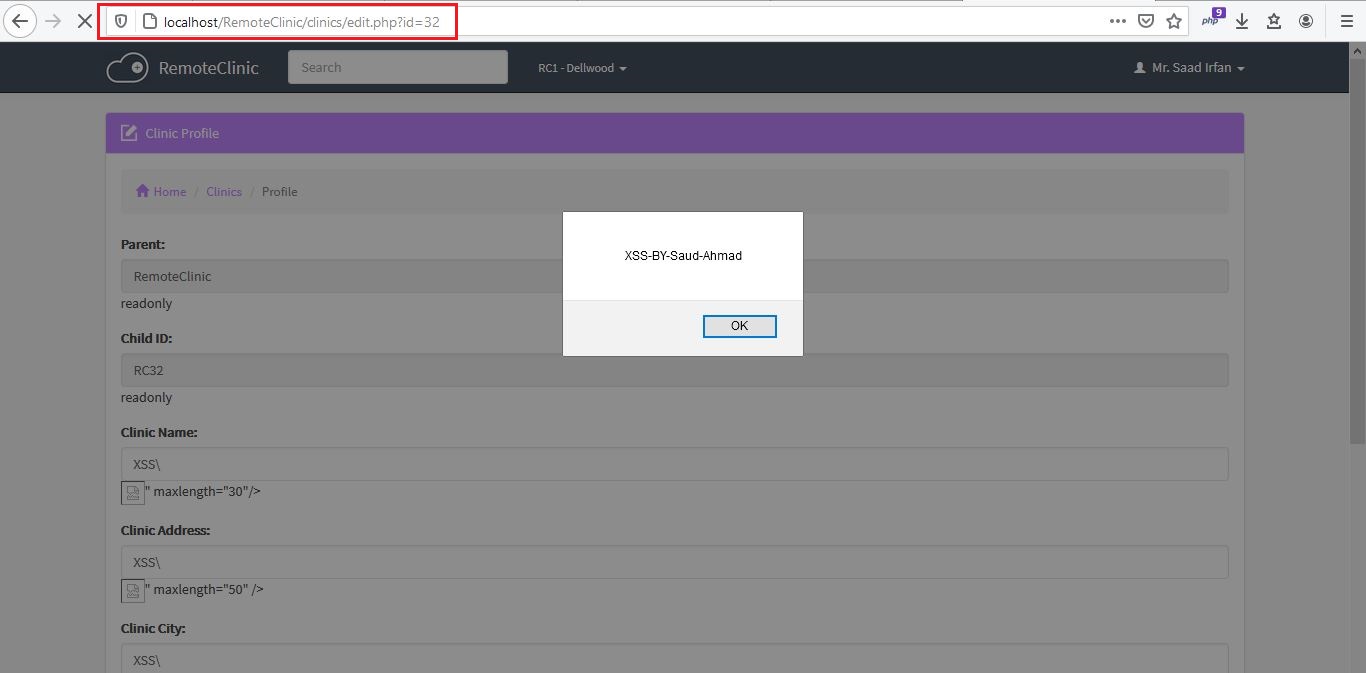The image size is (1366, 673).
Task: Click the Parent field showing RemoteClinic
Action: 675,276
